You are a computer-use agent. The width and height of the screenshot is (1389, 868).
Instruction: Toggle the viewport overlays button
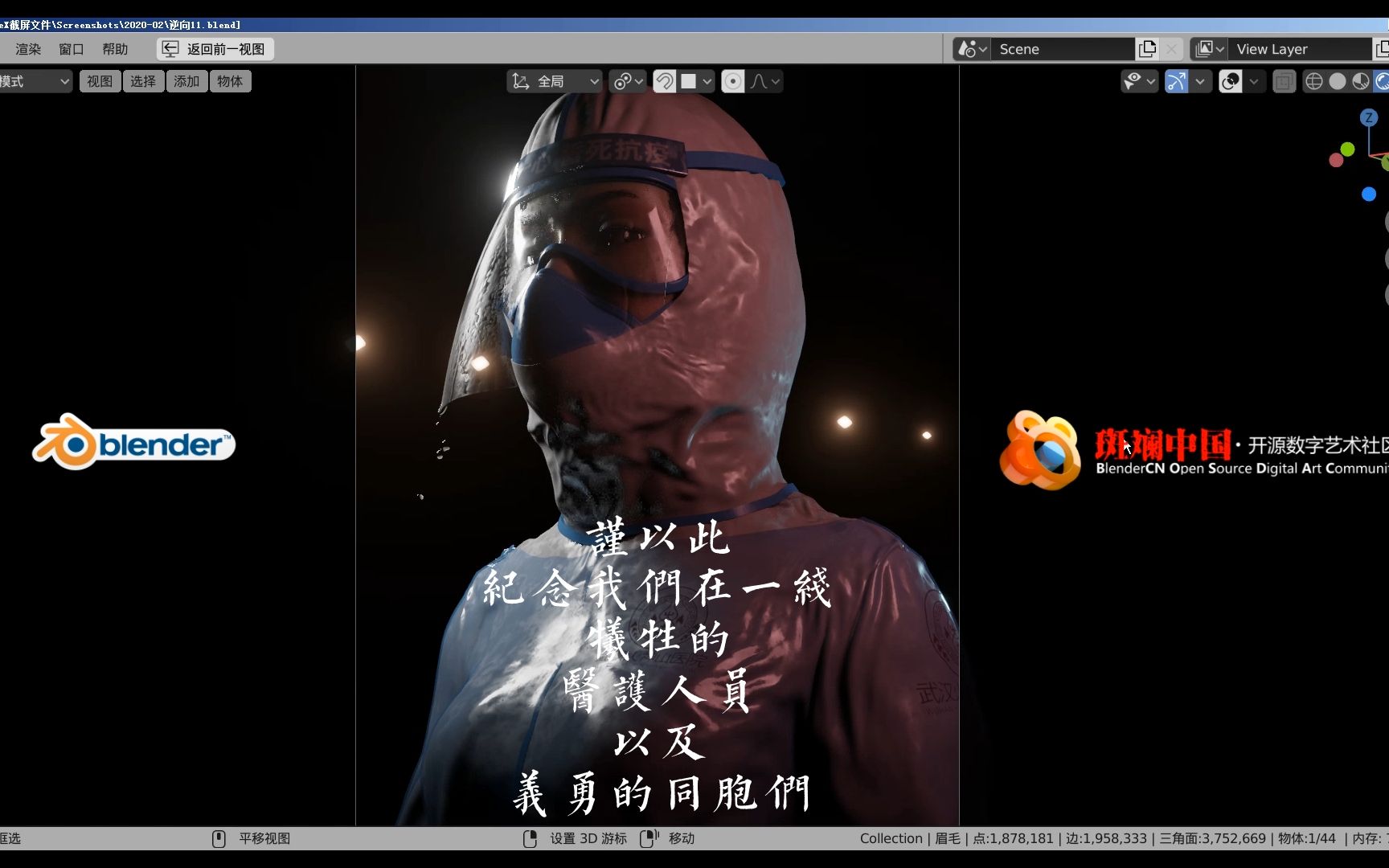click(x=1231, y=81)
